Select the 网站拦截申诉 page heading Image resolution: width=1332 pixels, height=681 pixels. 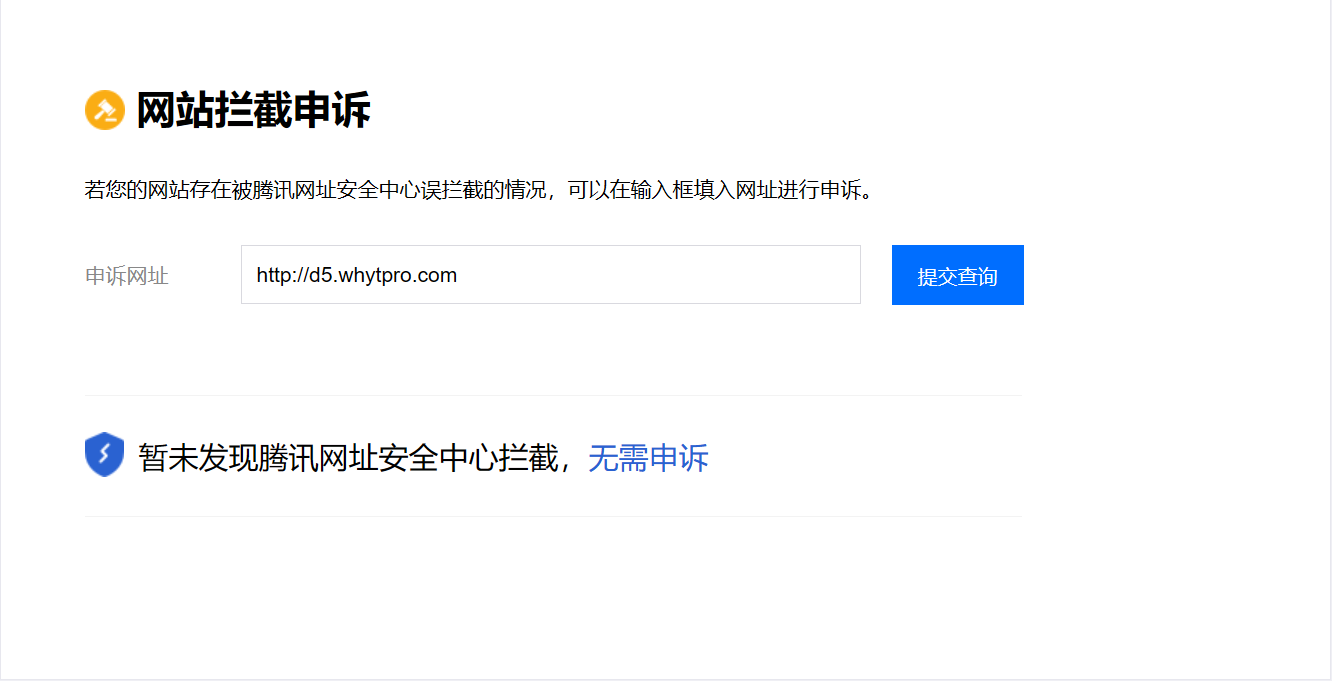[x=253, y=110]
